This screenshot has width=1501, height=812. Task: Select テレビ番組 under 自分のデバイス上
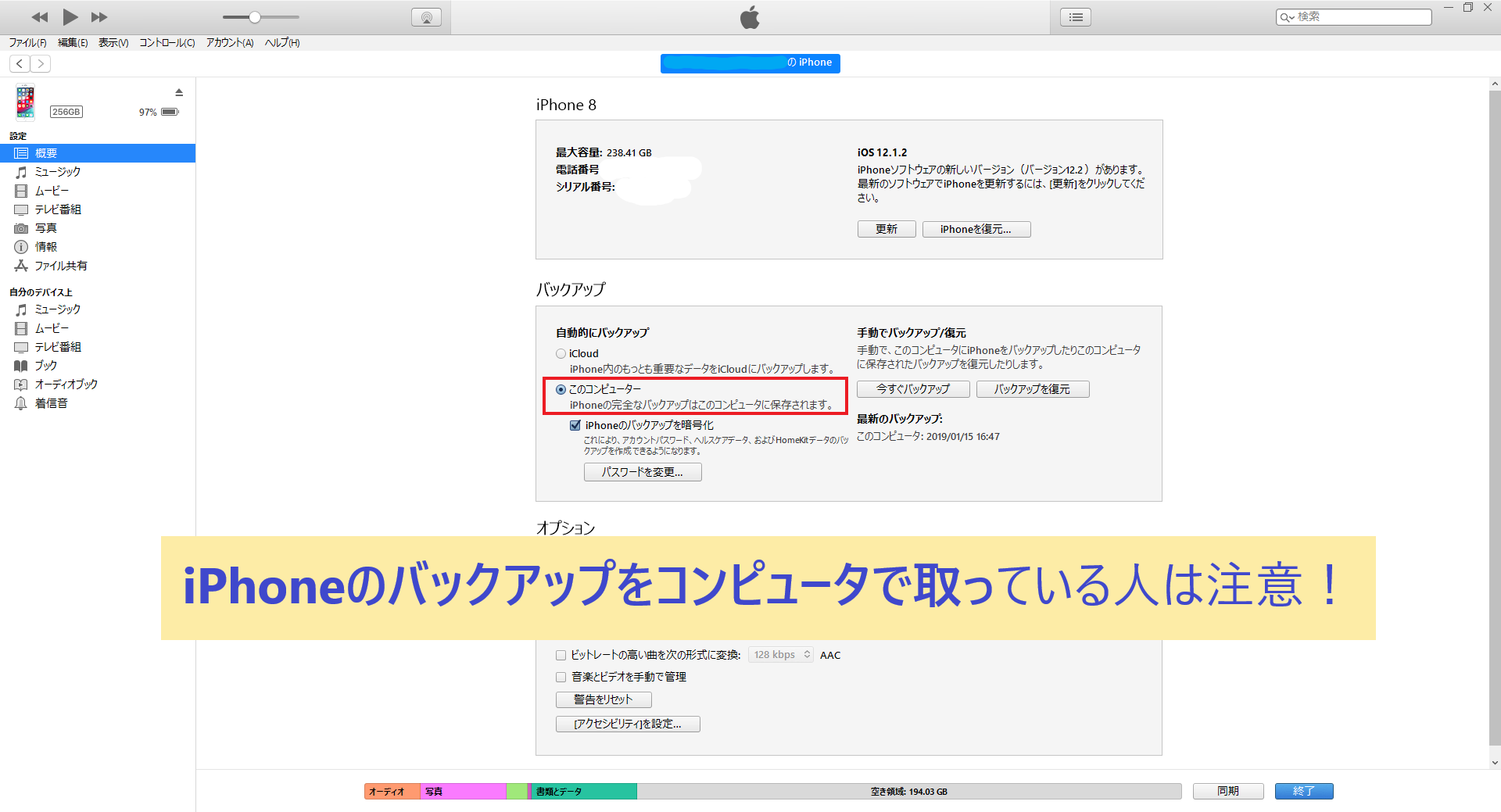point(98,347)
